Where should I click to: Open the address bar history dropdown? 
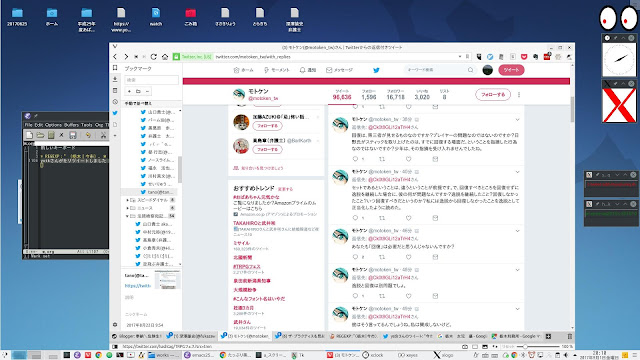pos(460,57)
